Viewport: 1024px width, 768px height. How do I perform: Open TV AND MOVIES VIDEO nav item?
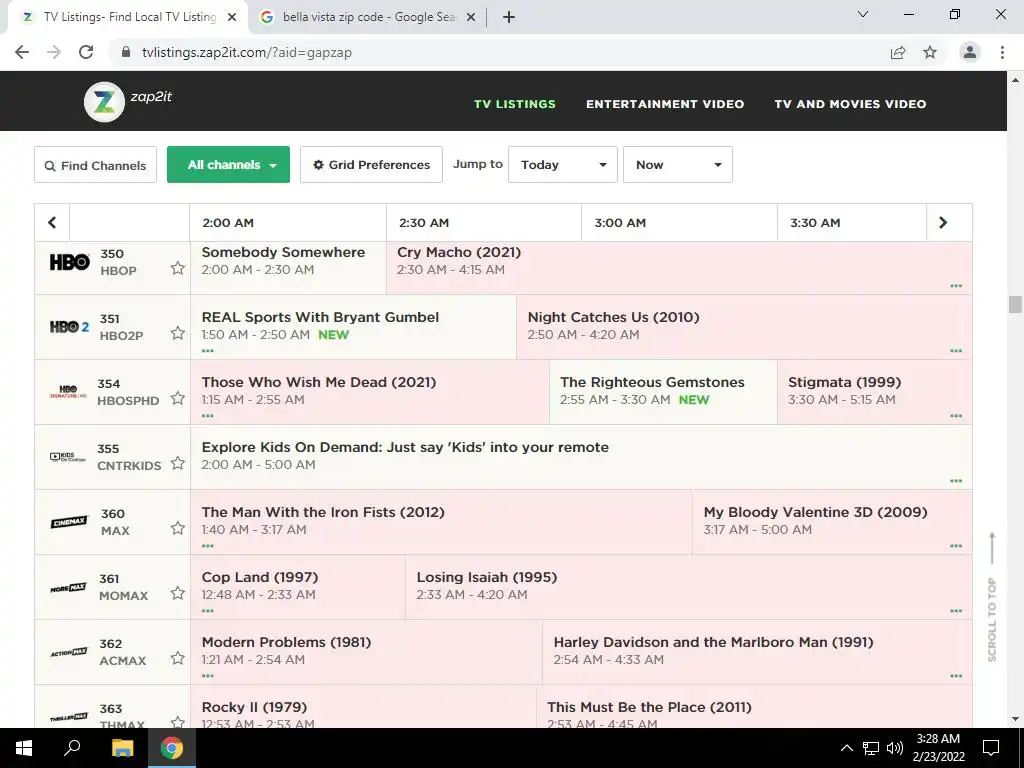pyautogui.click(x=850, y=104)
